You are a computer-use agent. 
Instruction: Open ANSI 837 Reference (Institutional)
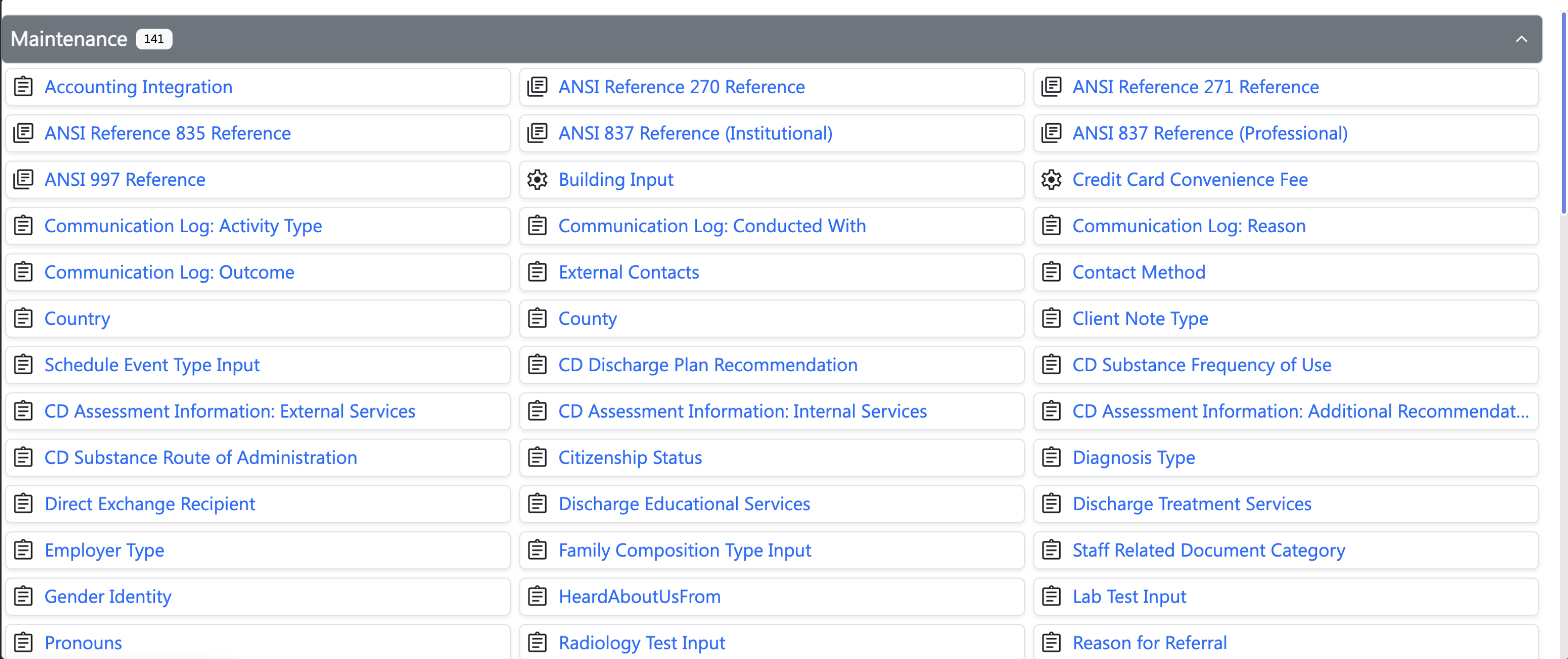[695, 133]
